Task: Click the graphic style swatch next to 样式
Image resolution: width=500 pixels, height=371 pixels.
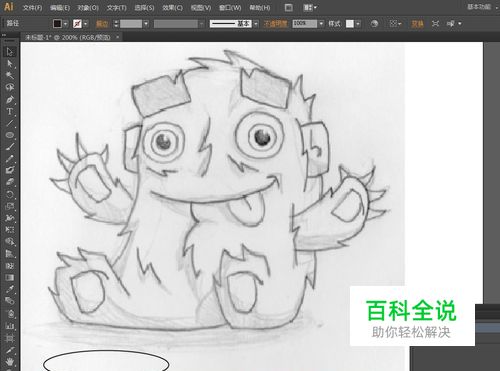Action: (x=350, y=24)
